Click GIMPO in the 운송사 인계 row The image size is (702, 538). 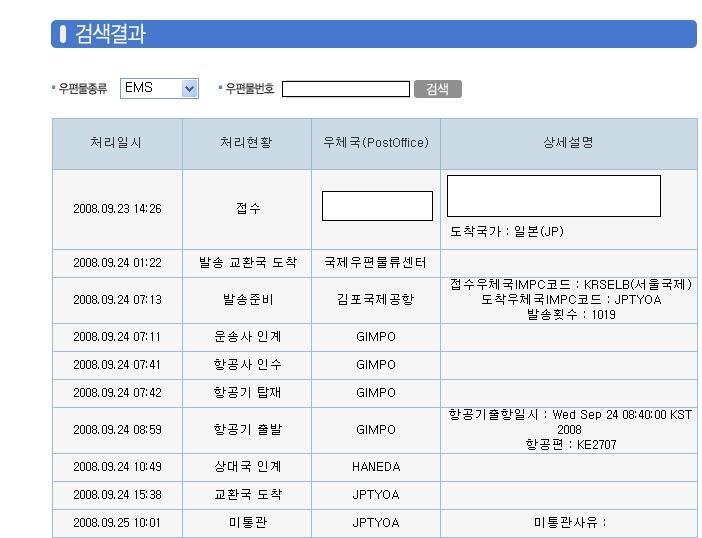376,337
